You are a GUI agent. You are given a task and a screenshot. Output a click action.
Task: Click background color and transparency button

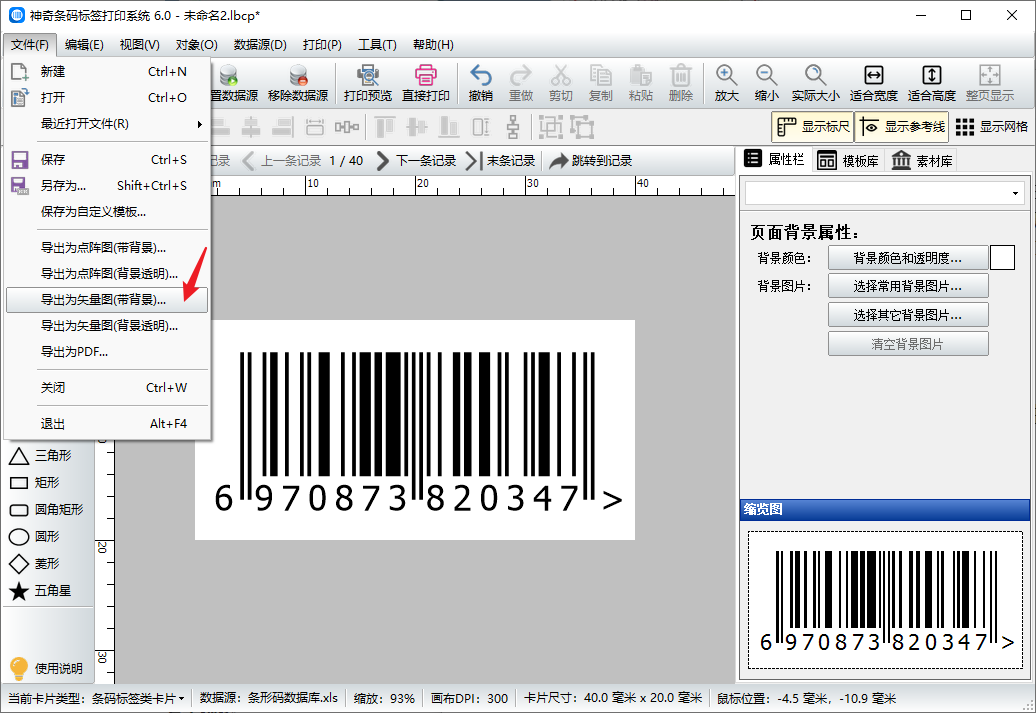pyautogui.click(x=908, y=258)
